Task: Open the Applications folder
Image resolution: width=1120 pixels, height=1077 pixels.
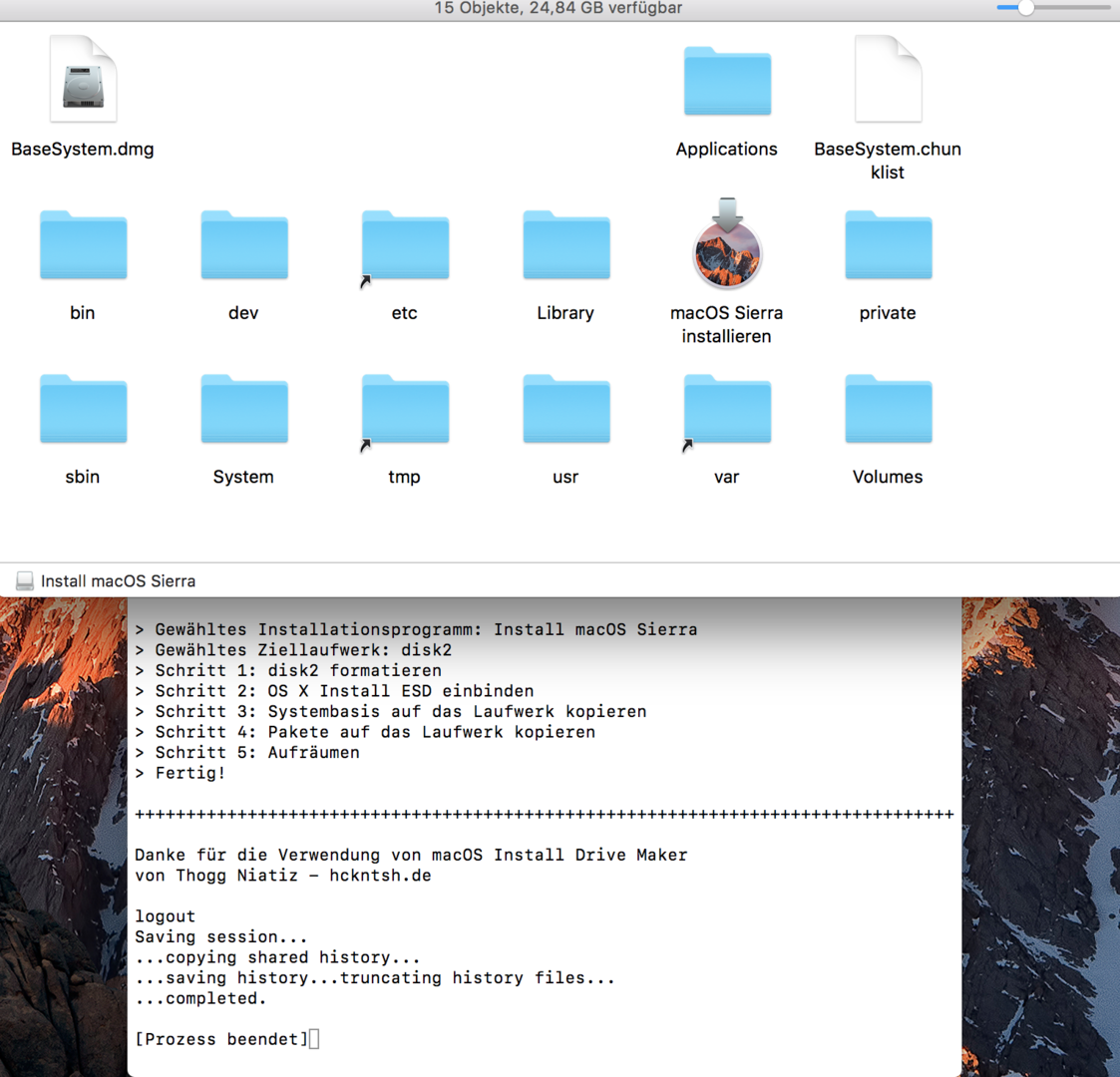Action: (727, 83)
